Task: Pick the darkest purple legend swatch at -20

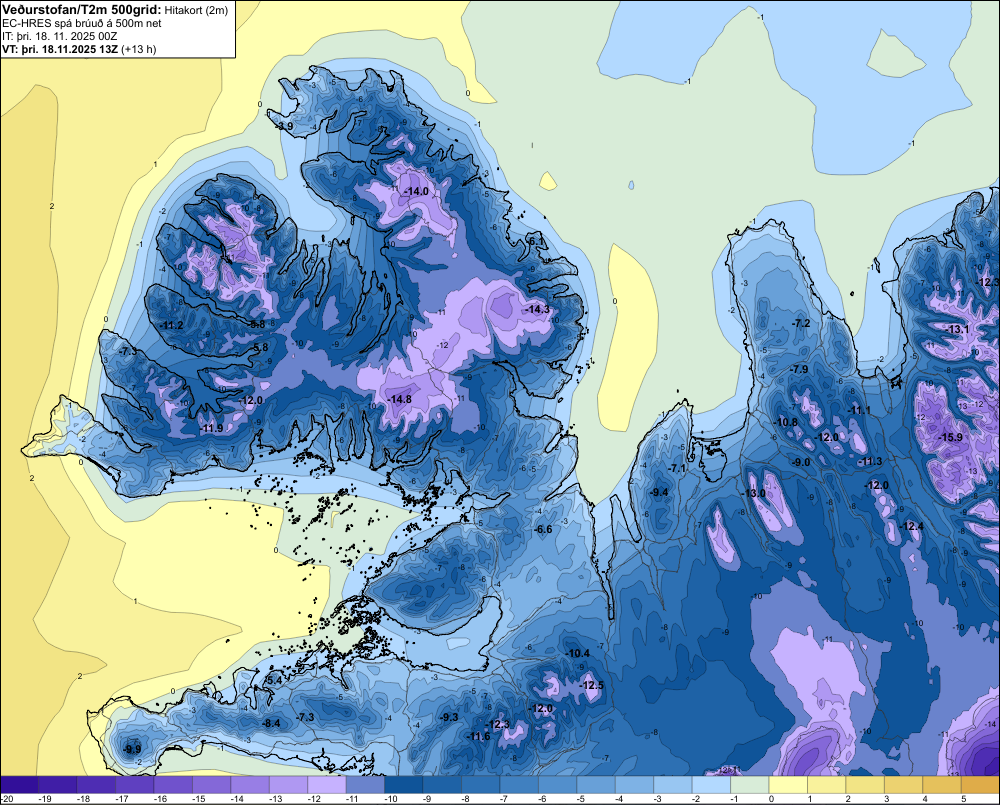Action: [x=19, y=785]
